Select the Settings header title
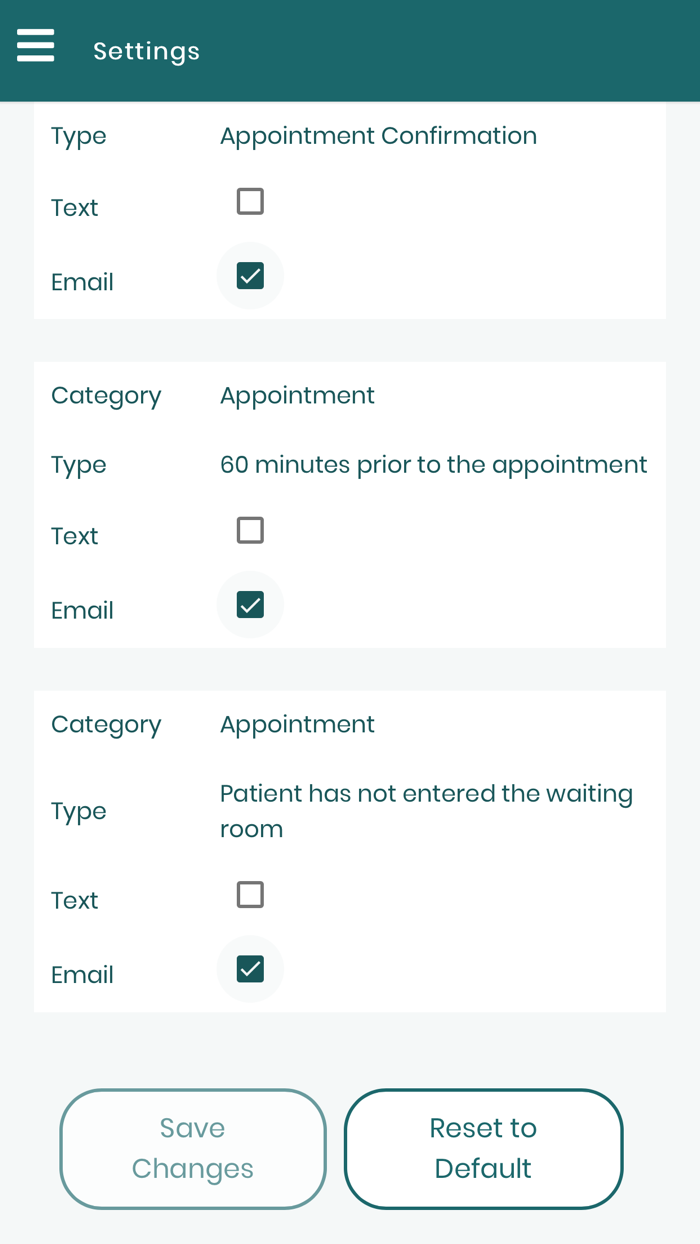700x1244 pixels. (x=146, y=50)
